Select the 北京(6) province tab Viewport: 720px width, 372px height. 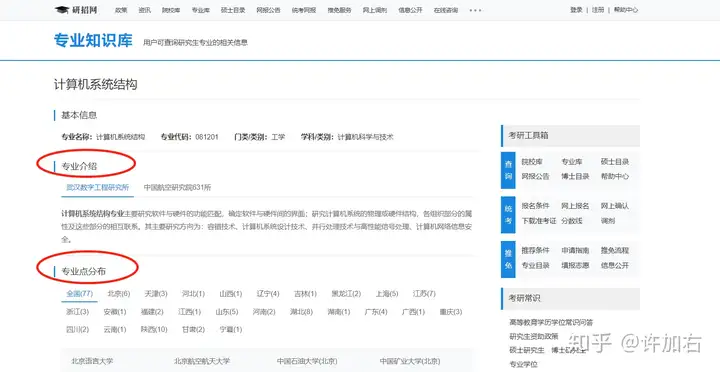click(x=119, y=293)
